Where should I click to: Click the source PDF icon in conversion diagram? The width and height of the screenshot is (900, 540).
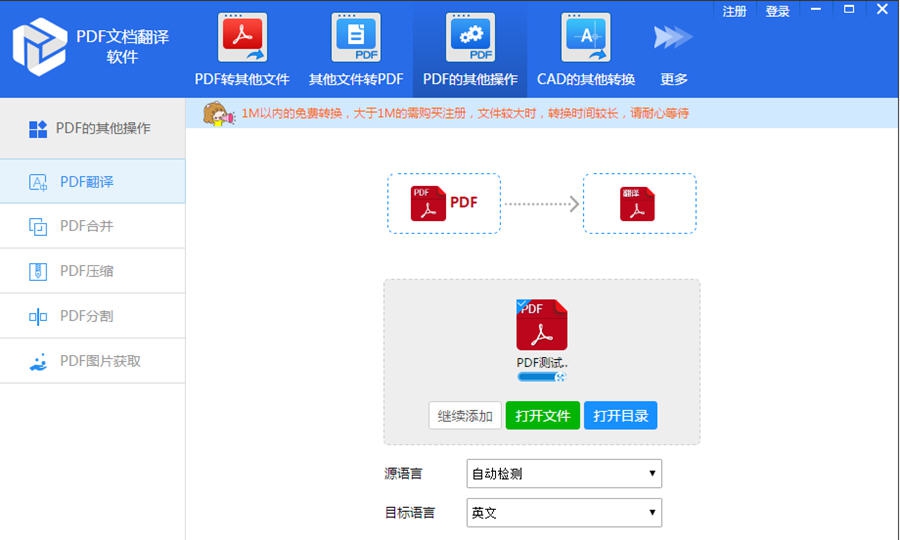click(428, 203)
